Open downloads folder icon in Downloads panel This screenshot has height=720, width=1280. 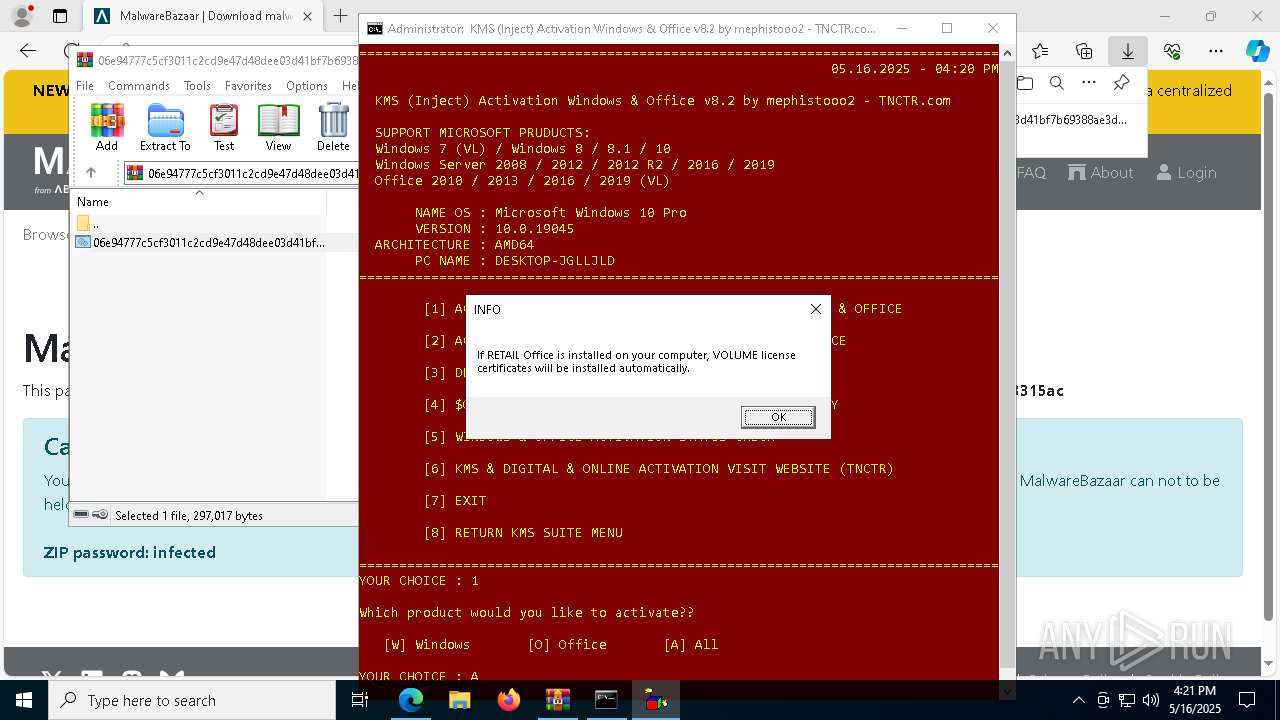coord(1025,83)
